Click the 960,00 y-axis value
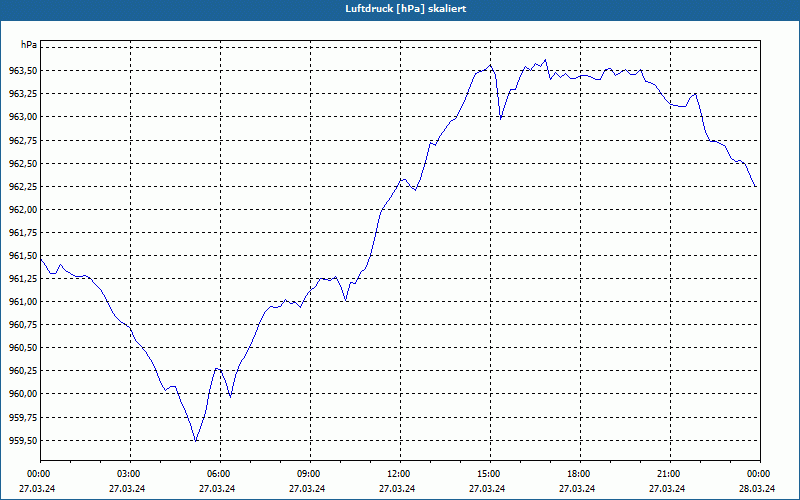Image resolution: width=800 pixels, height=500 pixels. 23,394
